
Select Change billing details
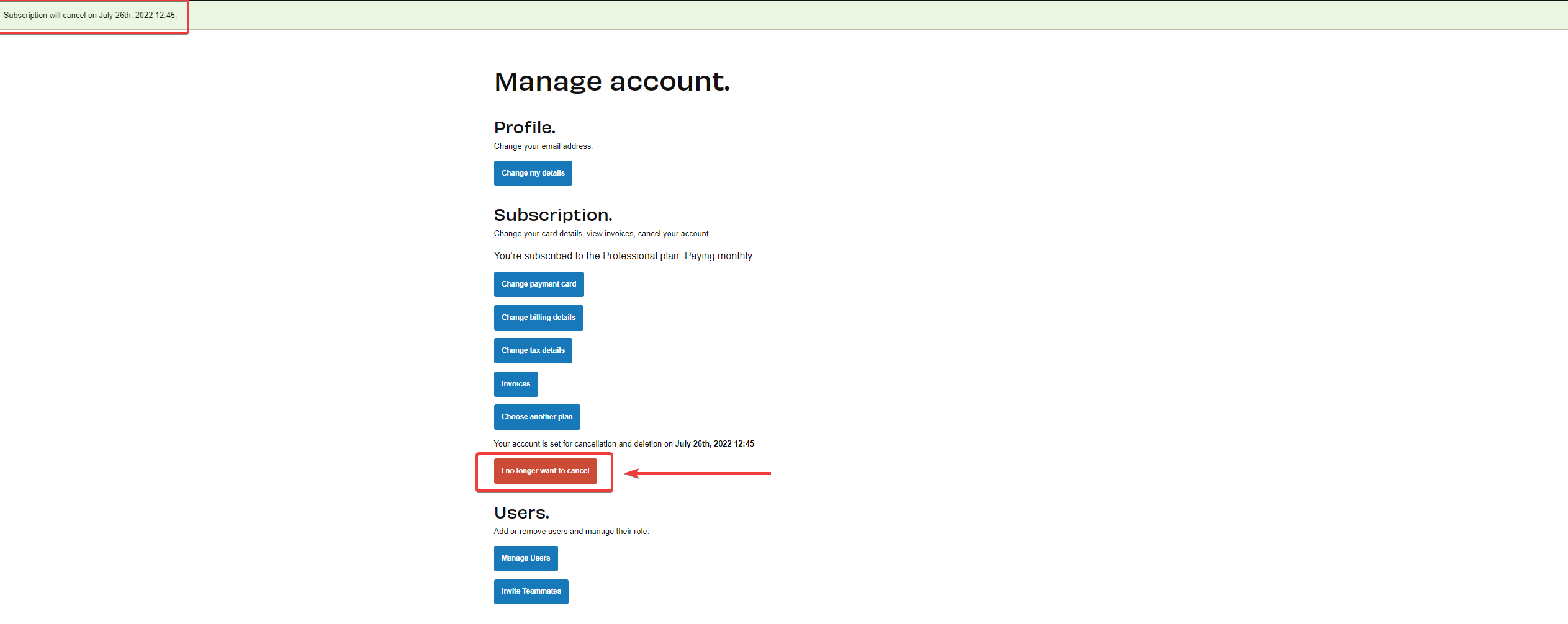tap(538, 318)
